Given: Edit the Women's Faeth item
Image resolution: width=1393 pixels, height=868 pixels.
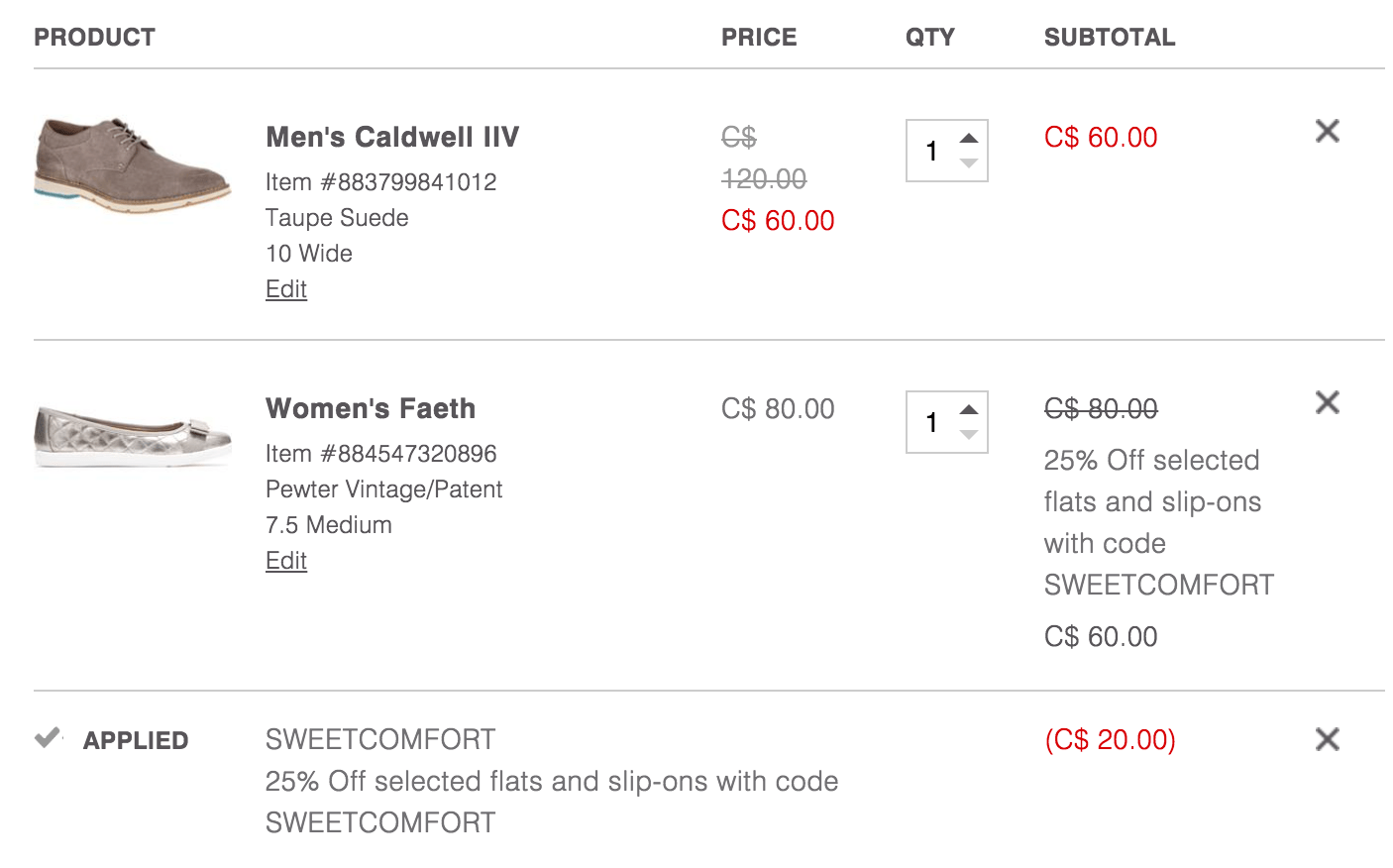Looking at the screenshot, I should [x=286, y=561].
